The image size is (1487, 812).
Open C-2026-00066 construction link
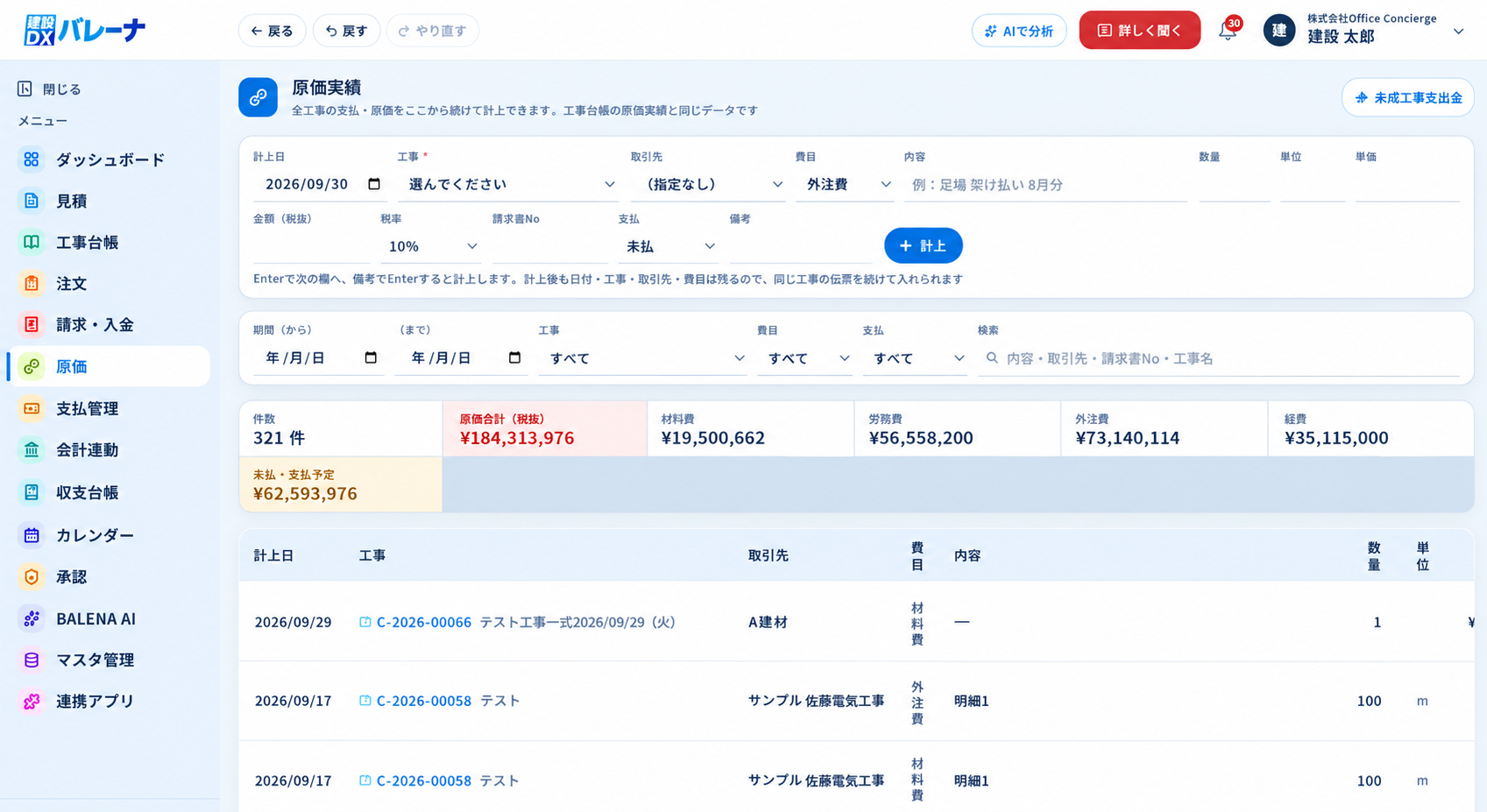[423, 622]
